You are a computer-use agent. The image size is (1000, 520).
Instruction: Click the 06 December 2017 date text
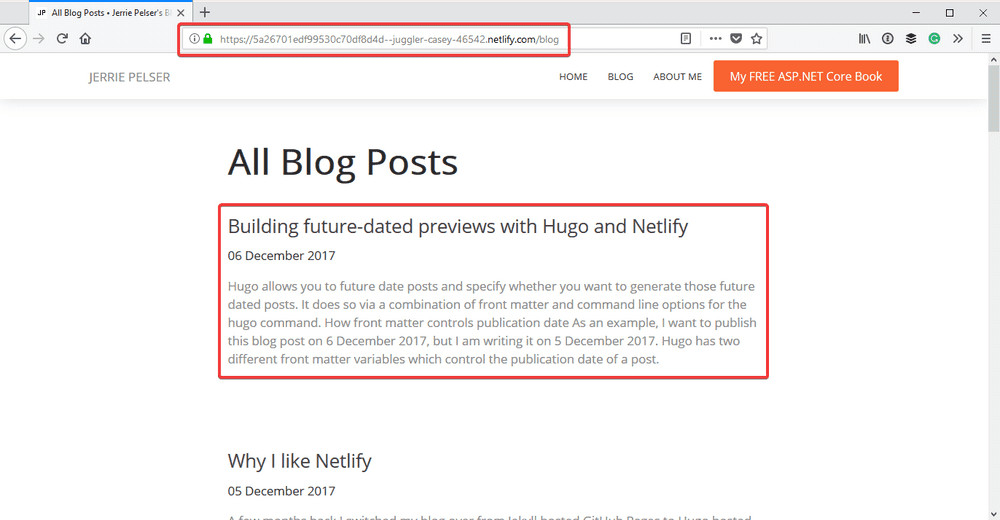281,256
